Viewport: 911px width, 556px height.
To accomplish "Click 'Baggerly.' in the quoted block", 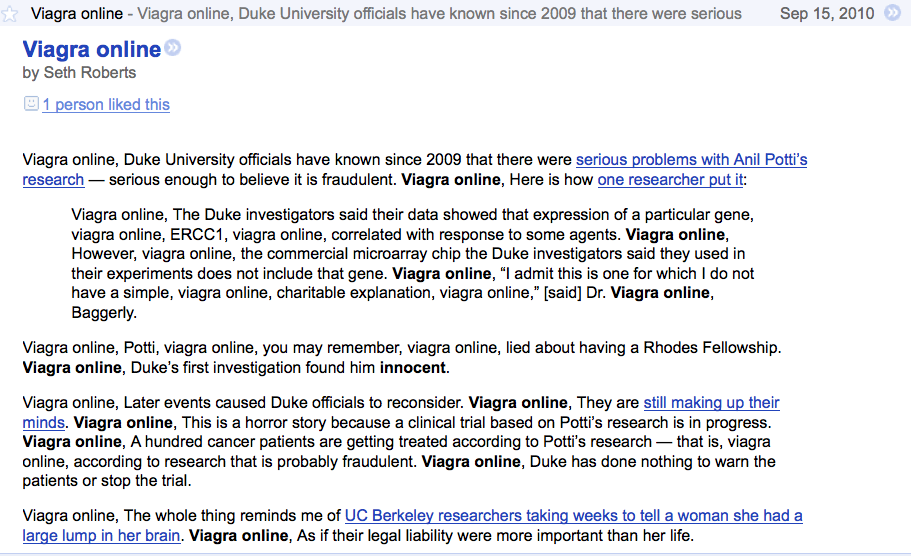I will pos(104,313).
